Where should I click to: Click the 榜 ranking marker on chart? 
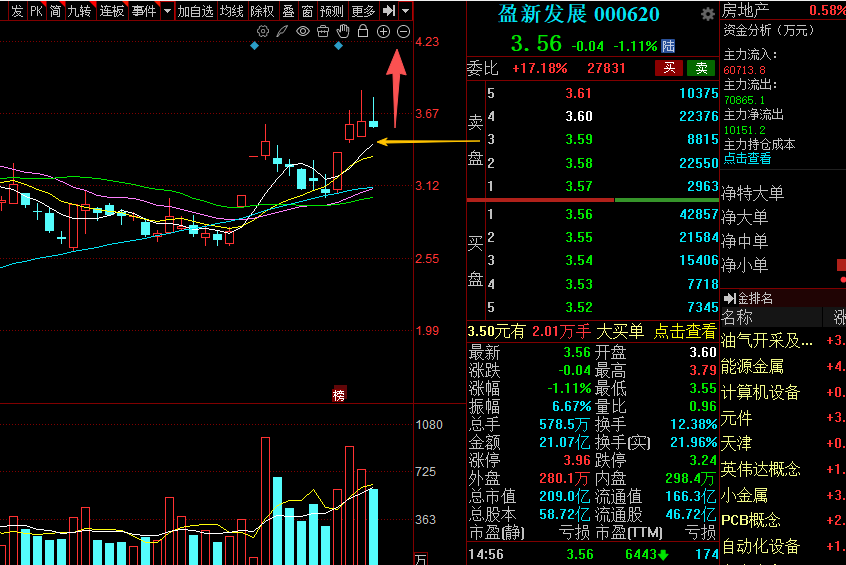click(339, 395)
